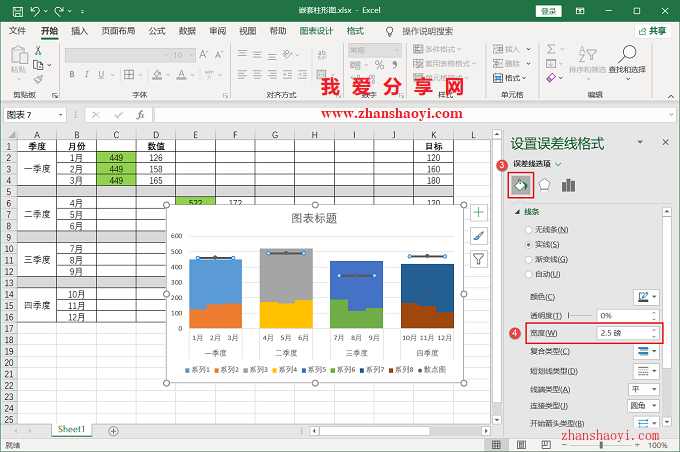Image resolution: width=680 pixels, height=452 pixels.
Task: Click cell containing 一季度
Action: [37, 169]
